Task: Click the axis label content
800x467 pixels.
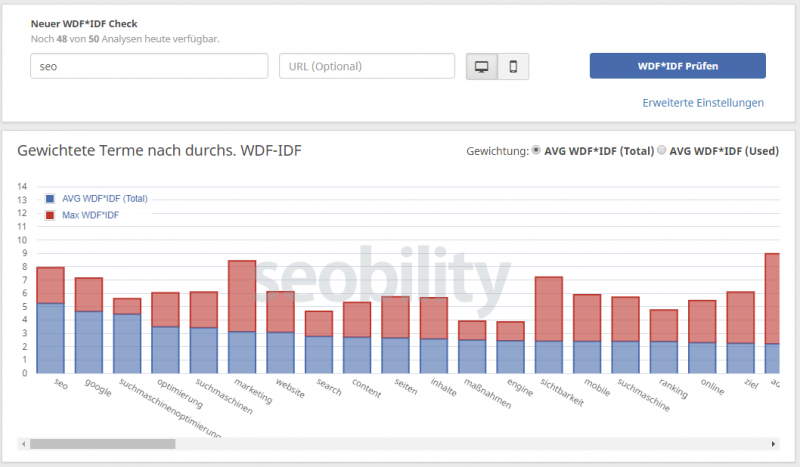Action: [366, 388]
